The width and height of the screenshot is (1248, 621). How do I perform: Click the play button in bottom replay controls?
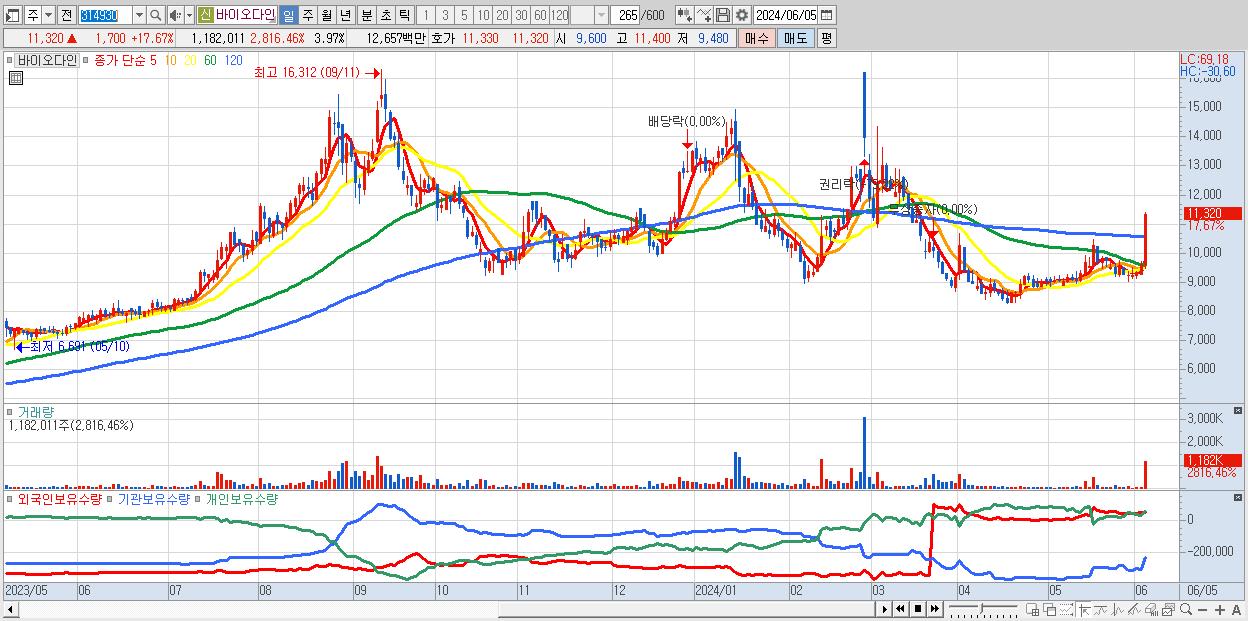pyautogui.click(x=885, y=609)
